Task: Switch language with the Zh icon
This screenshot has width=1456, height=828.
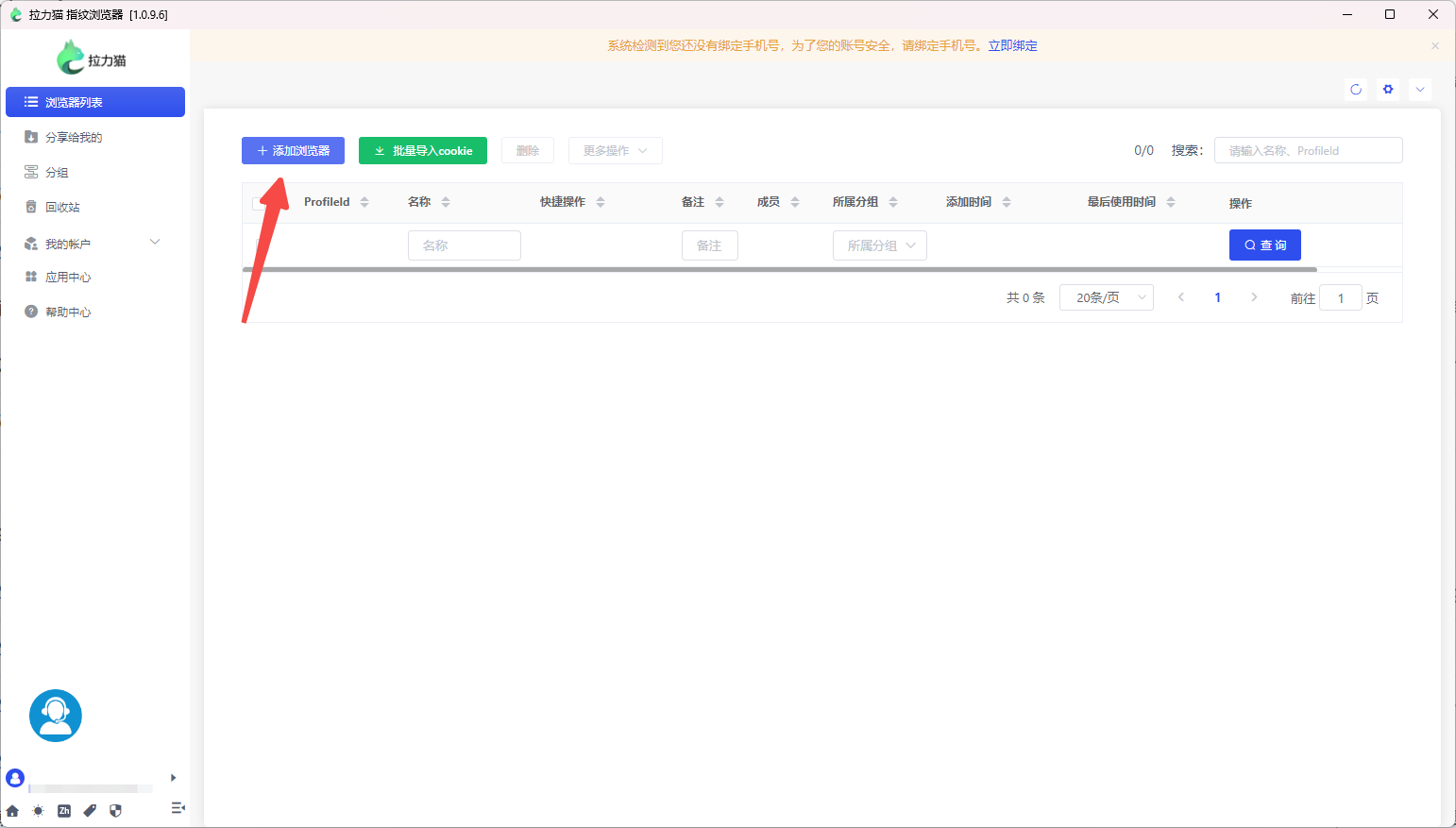Action: [64, 811]
